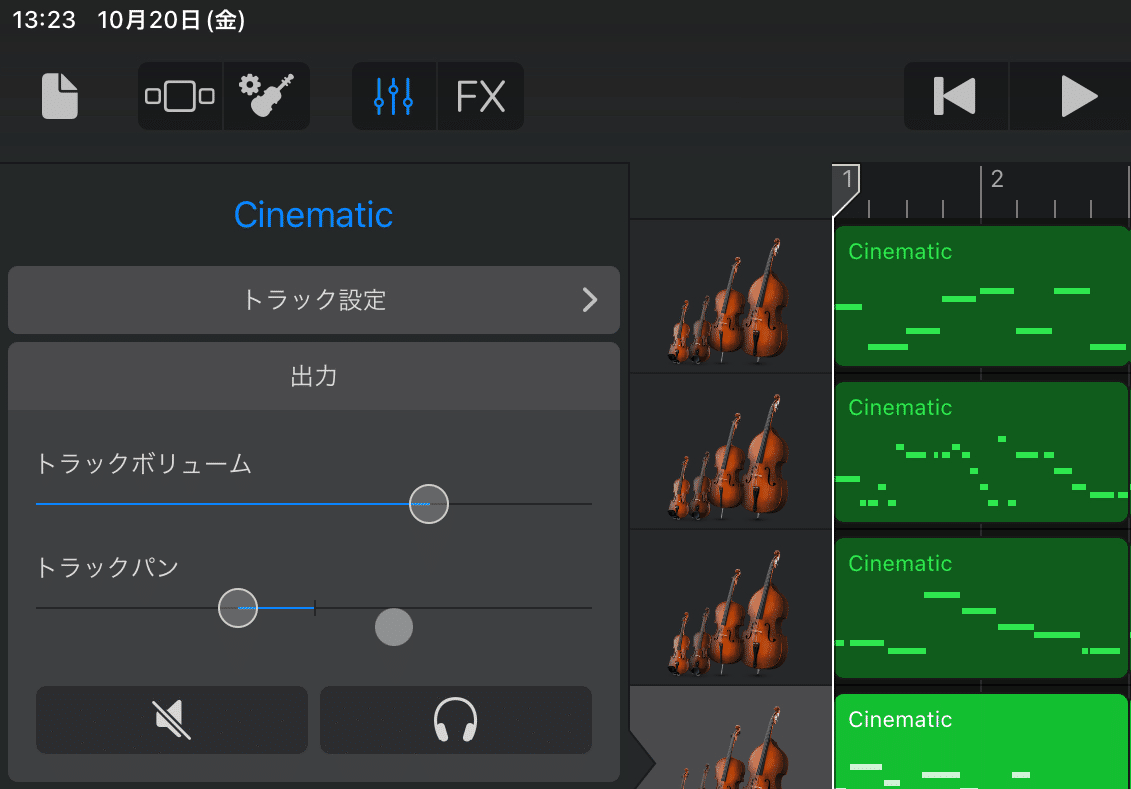Tap the Cinematic track name title
The width and height of the screenshot is (1131, 789).
click(x=313, y=215)
